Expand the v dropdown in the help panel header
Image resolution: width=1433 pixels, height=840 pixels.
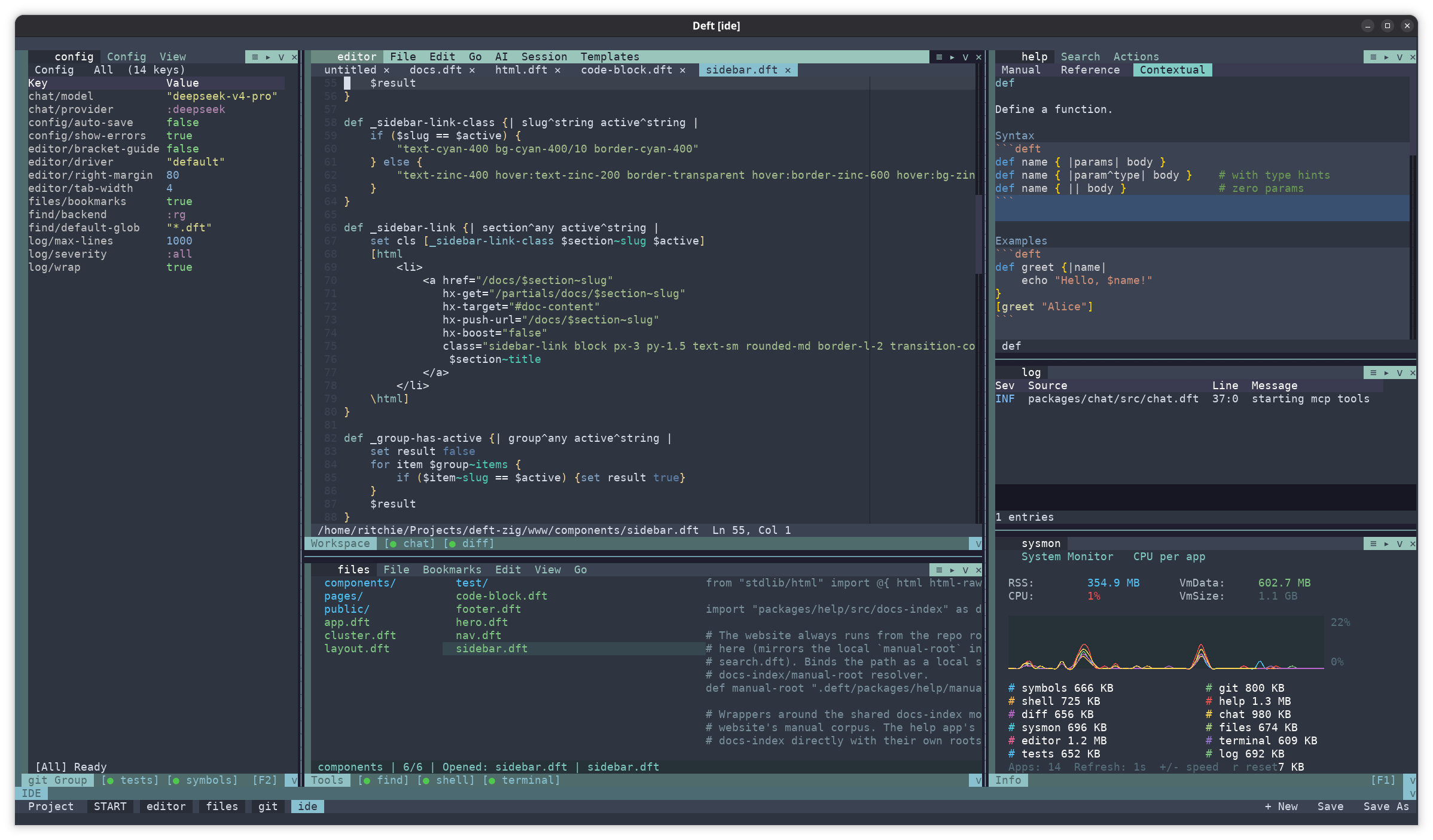point(1400,57)
